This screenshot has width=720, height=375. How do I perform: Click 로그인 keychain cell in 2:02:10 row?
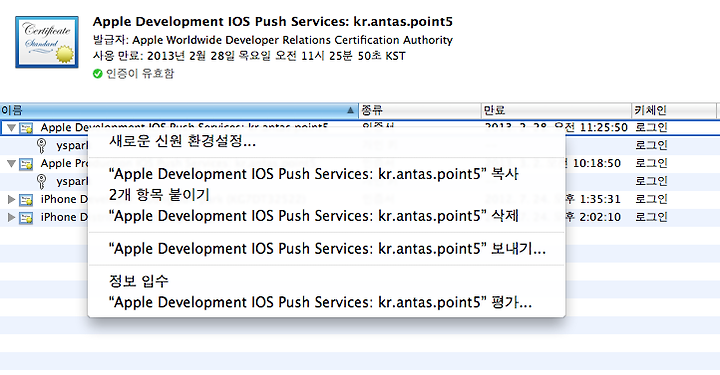(x=651, y=217)
